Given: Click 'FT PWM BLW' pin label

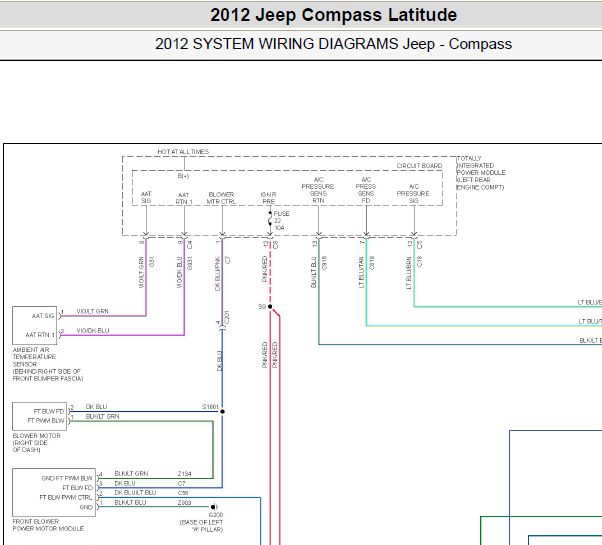Looking at the screenshot, I should (46, 421).
